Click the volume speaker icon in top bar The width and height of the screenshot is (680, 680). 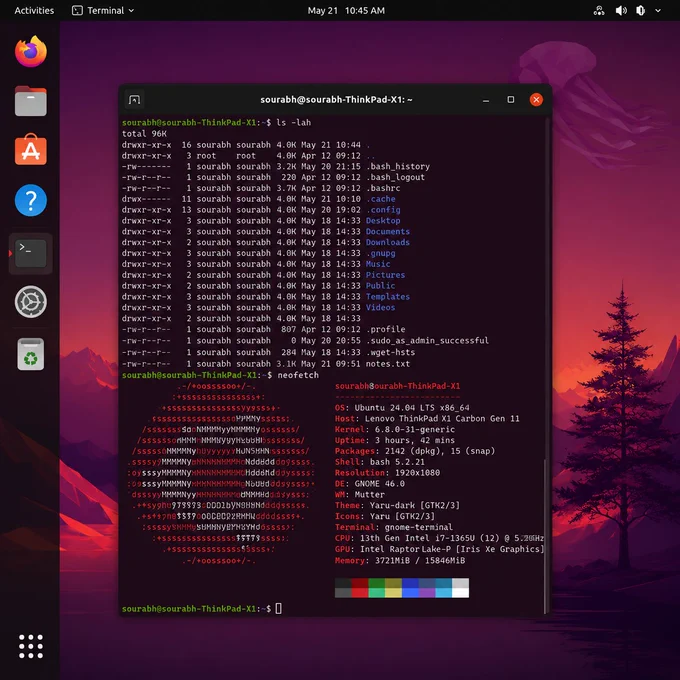click(621, 10)
